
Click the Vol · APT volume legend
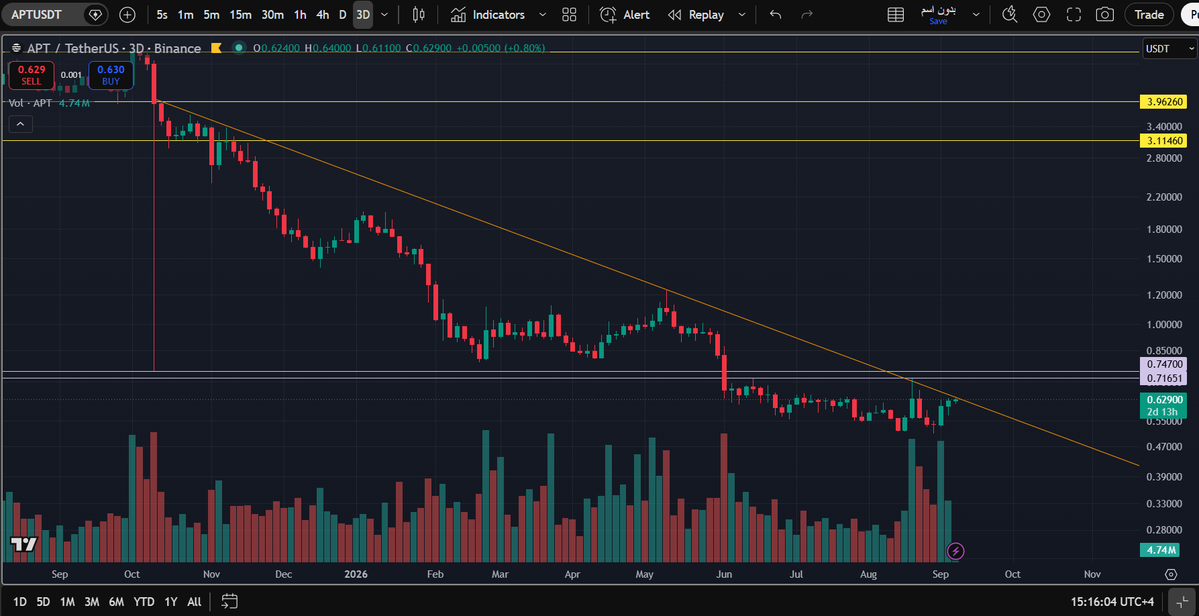click(49, 102)
